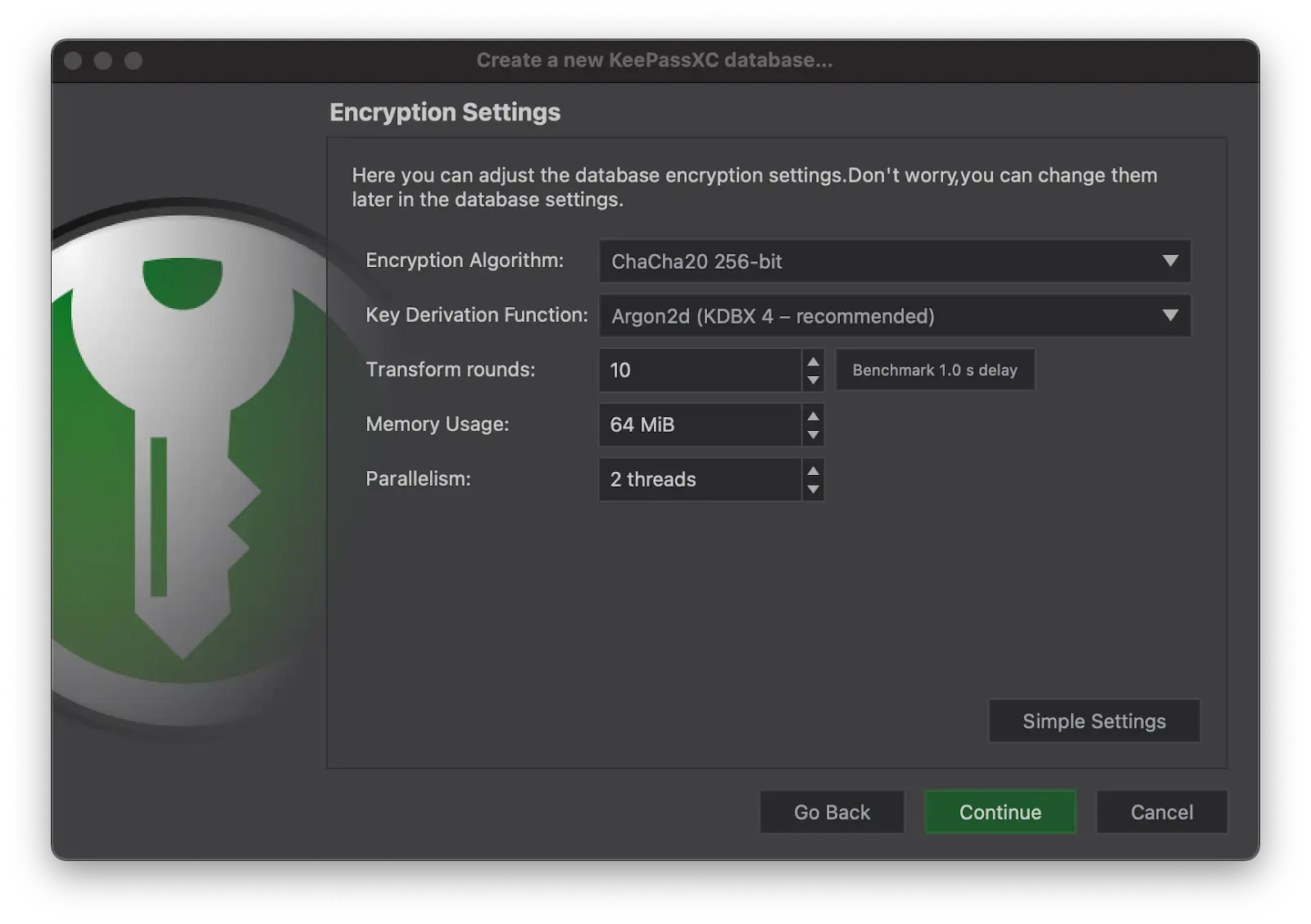Increase Memory Usage using the stepper
Viewport: 1311px width, 924px height.
click(x=812, y=417)
